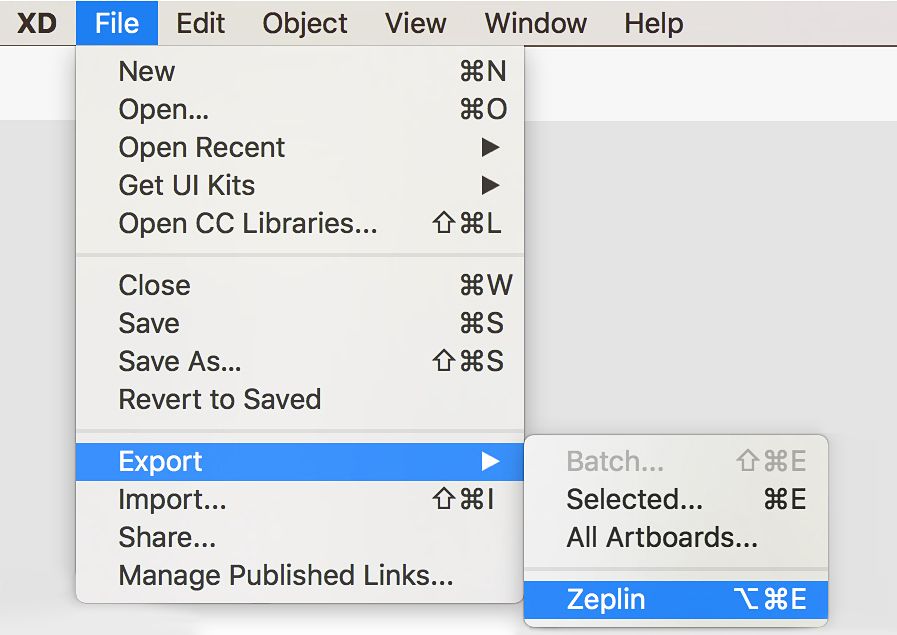The height and width of the screenshot is (635, 897).
Task: Open the Object menu
Action: 304,23
